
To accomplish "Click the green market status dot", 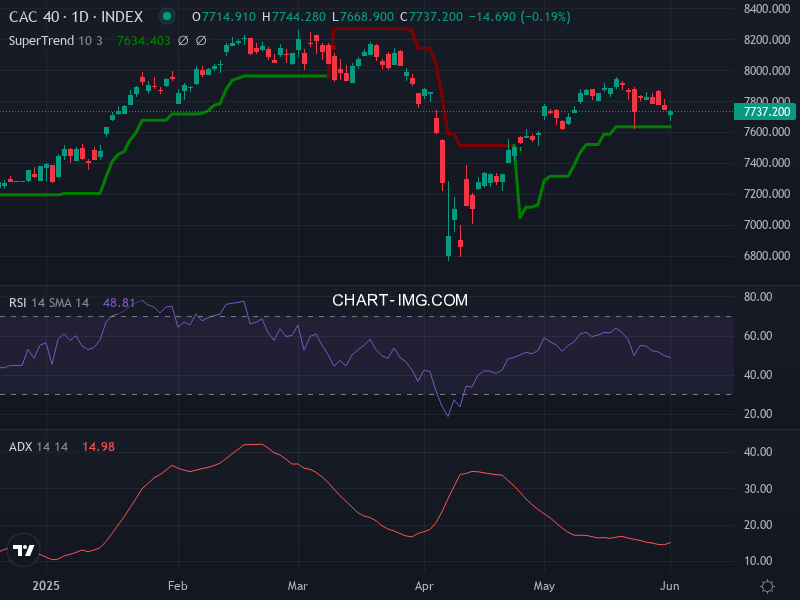I will point(166,16).
